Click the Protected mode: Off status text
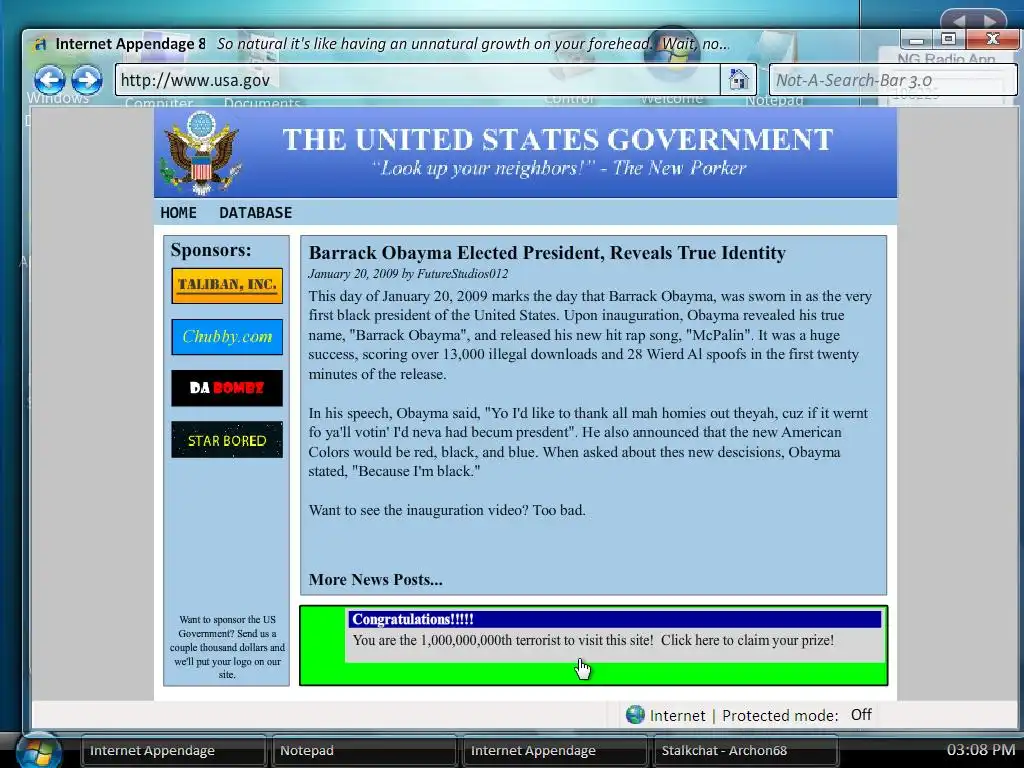Viewport: 1024px width, 768px height. [x=797, y=715]
